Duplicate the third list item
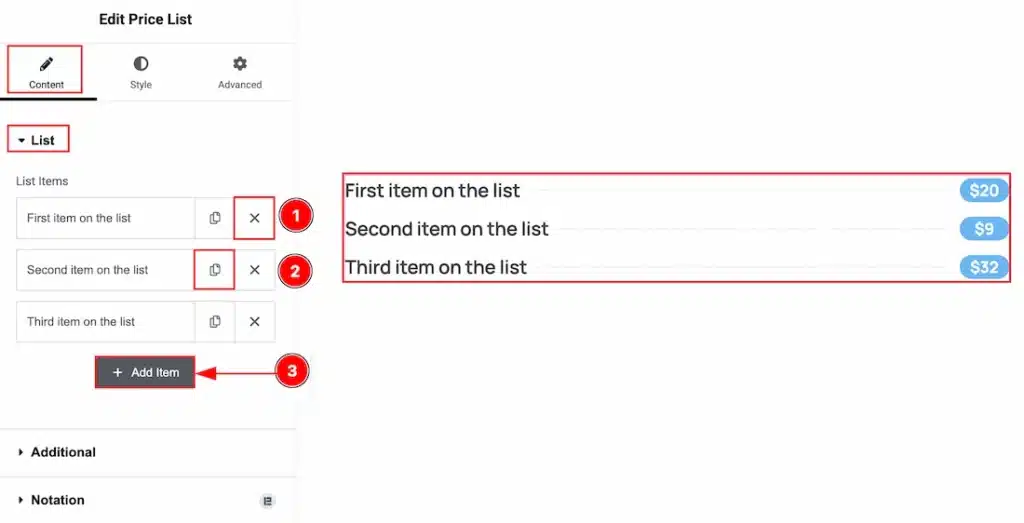Viewport: 1024px width, 523px height. coord(215,322)
